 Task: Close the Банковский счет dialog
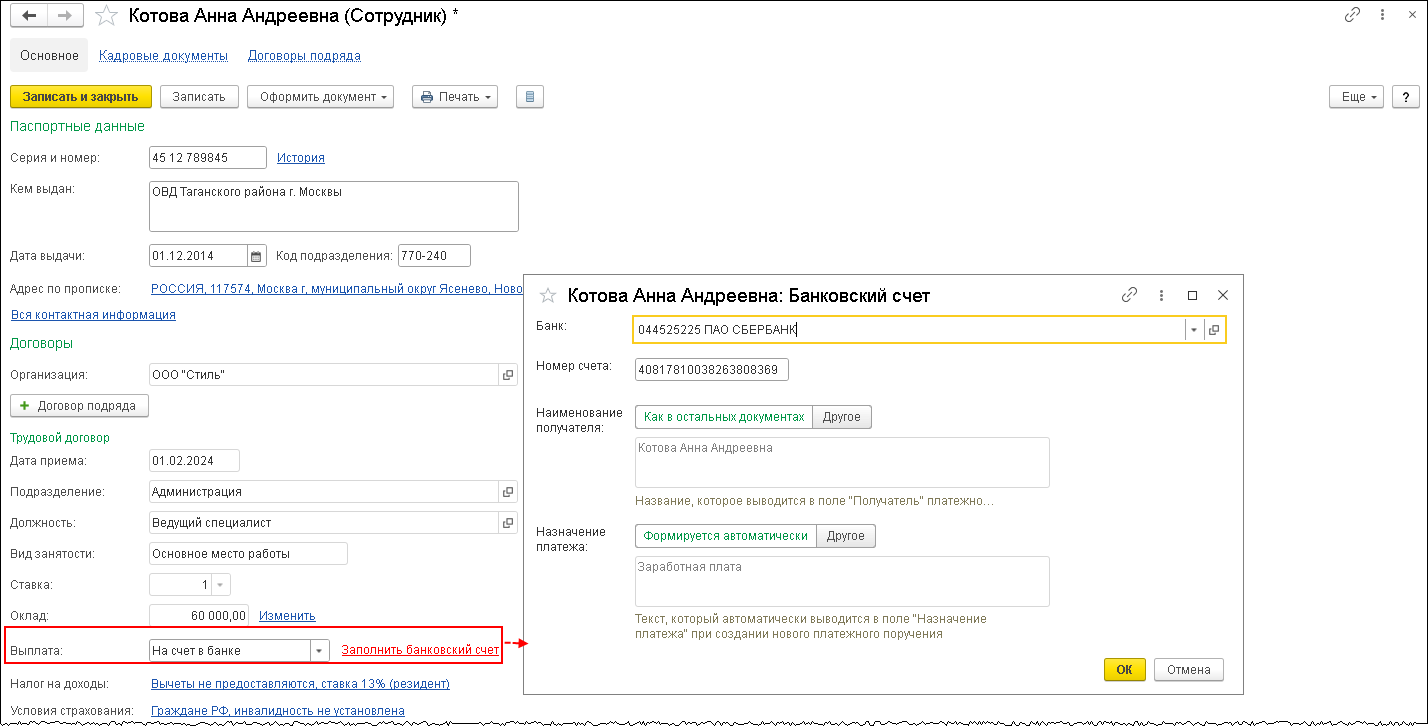(x=1222, y=295)
